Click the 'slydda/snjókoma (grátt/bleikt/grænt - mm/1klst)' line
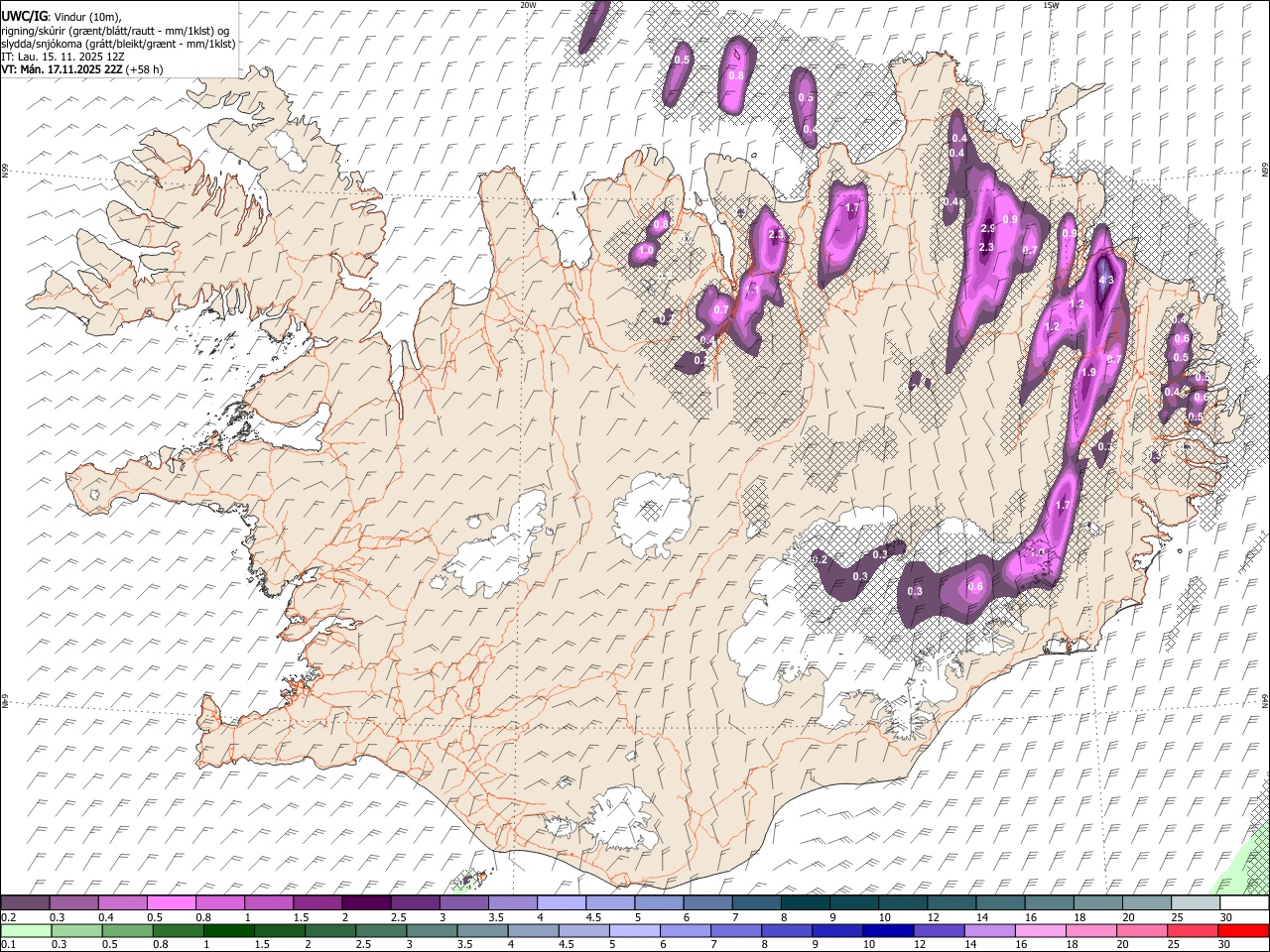Screen dimensions: 1270x952 click(x=118, y=44)
